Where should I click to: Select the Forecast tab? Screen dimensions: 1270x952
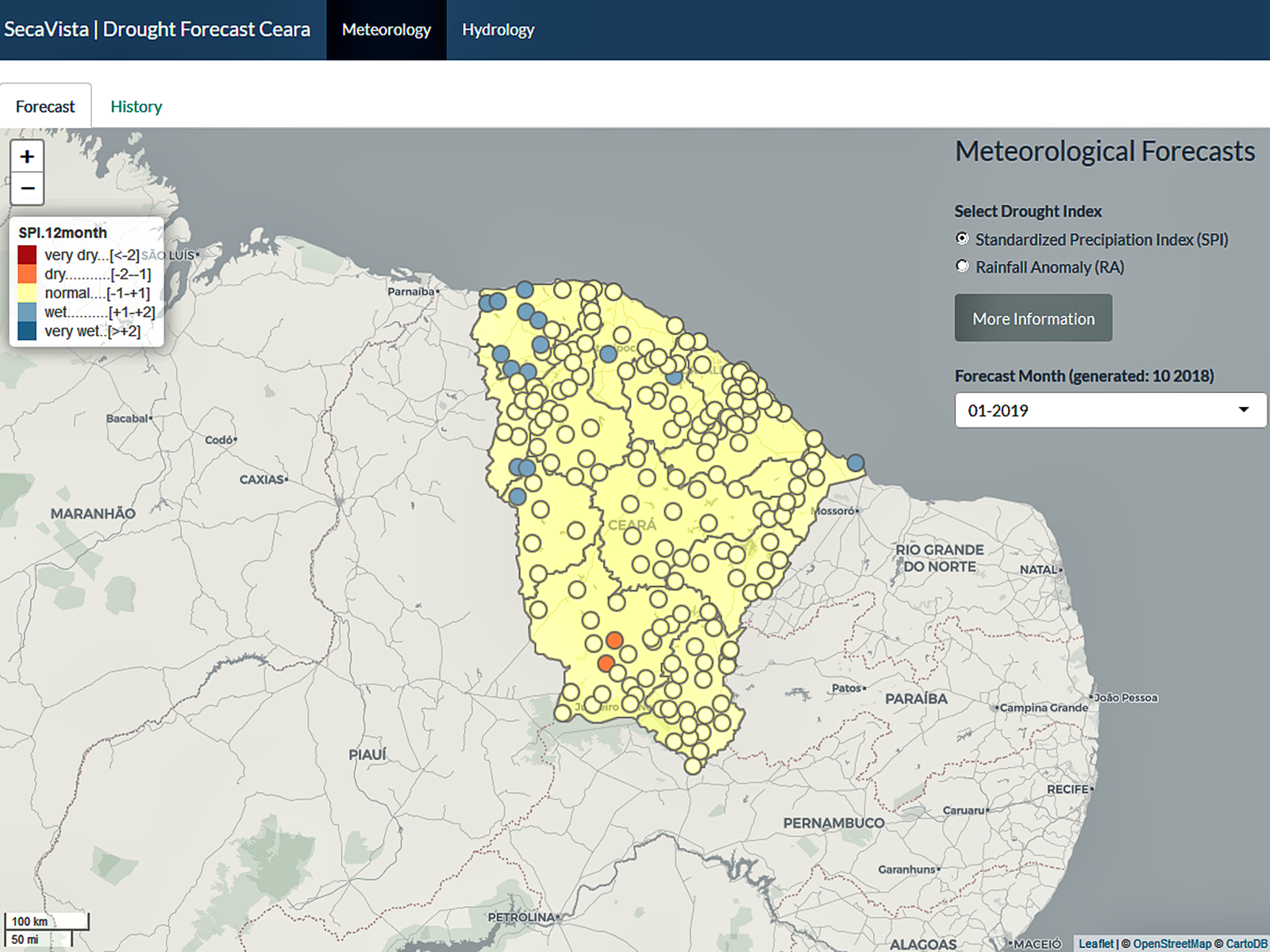click(x=45, y=106)
